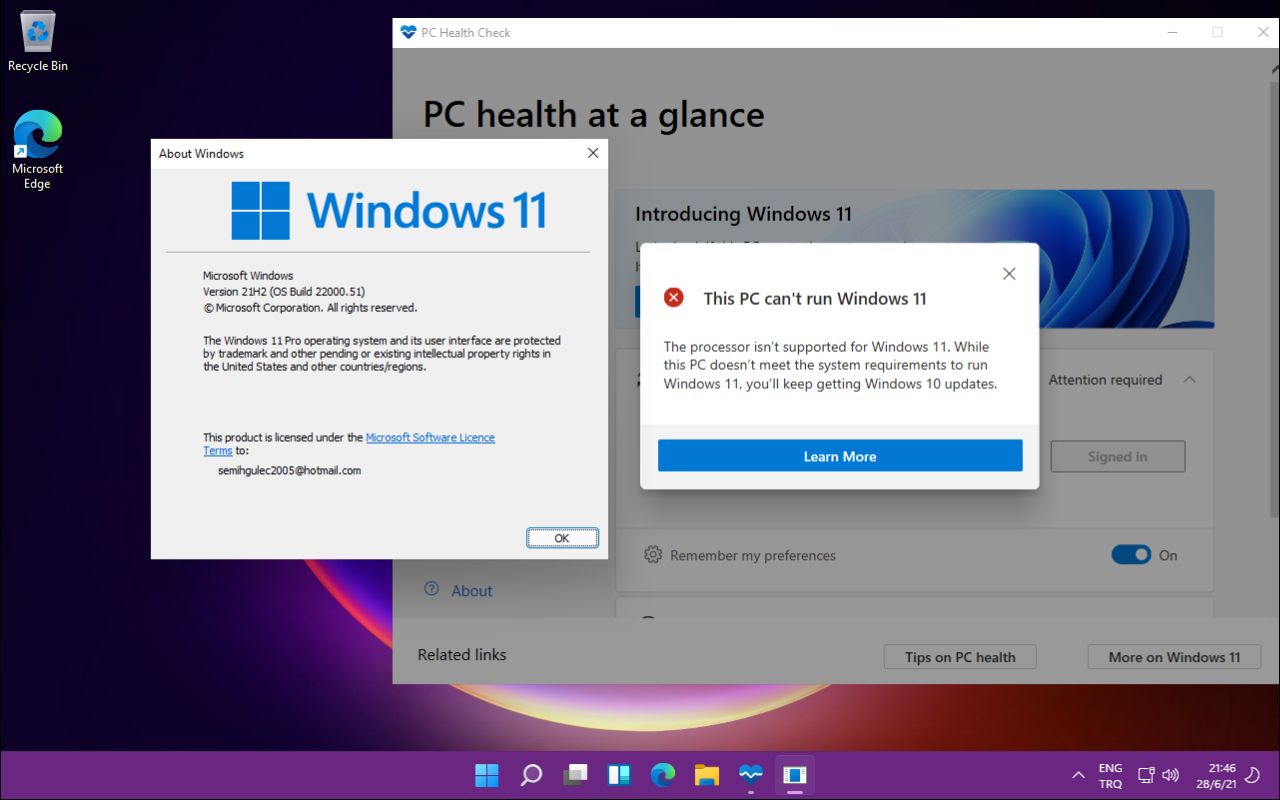Viewport: 1280px width, 800px height.
Task: Click the Microsoft Corporation copyright line
Action: pos(310,308)
